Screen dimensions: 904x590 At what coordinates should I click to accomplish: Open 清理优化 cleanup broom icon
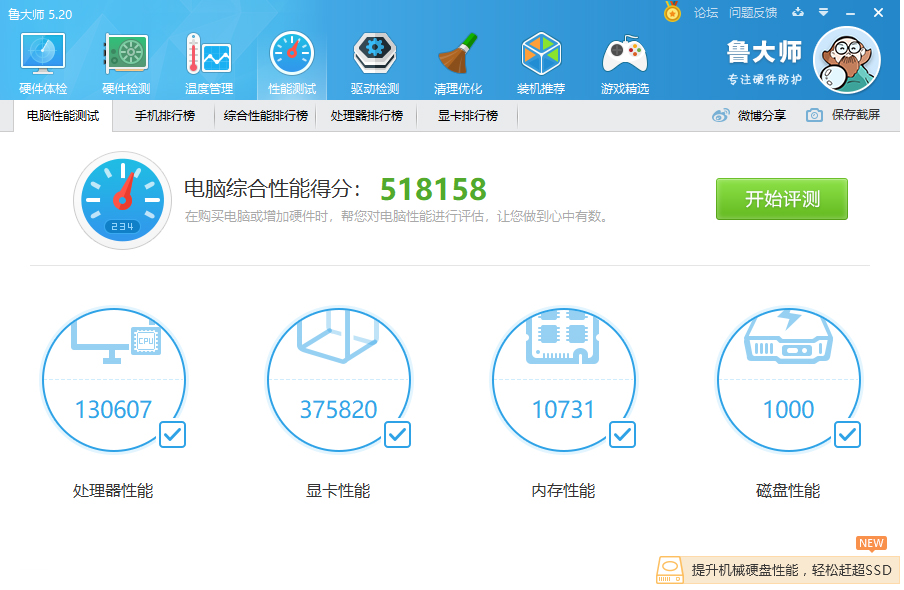pos(458,63)
